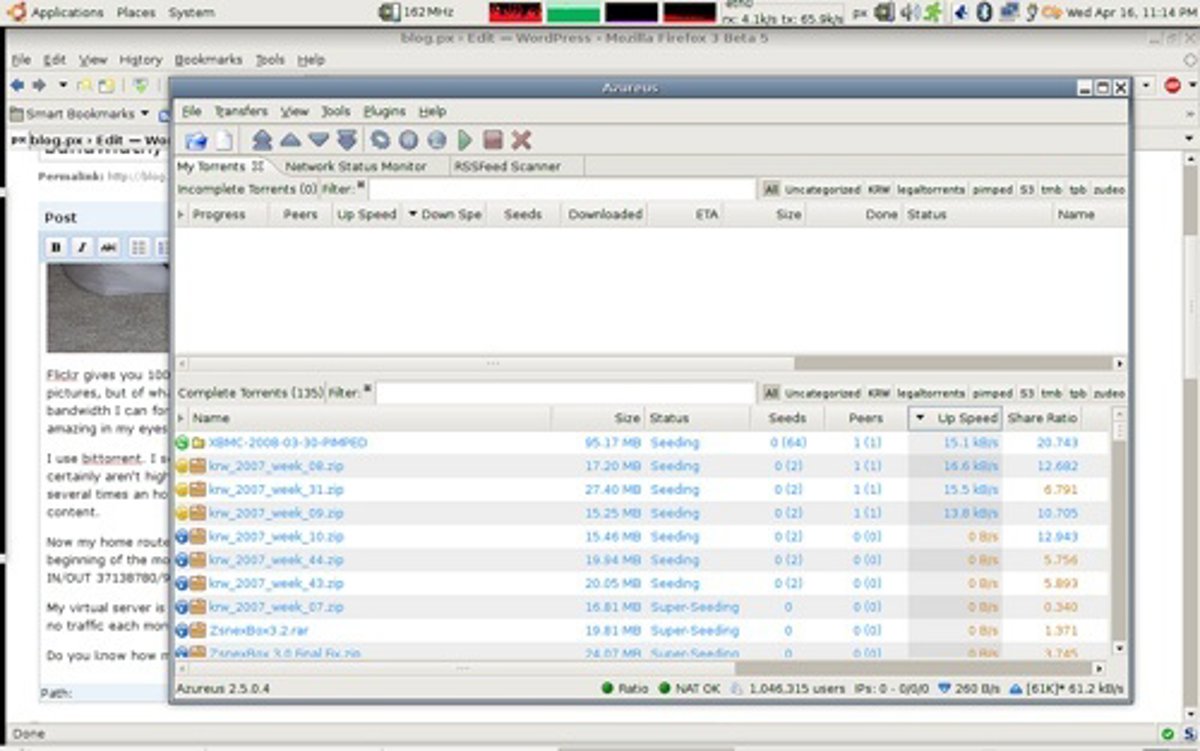Click the Move Down arrow toolbar icon
Viewport: 1200px width, 751px height.
pyautogui.click(x=318, y=141)
